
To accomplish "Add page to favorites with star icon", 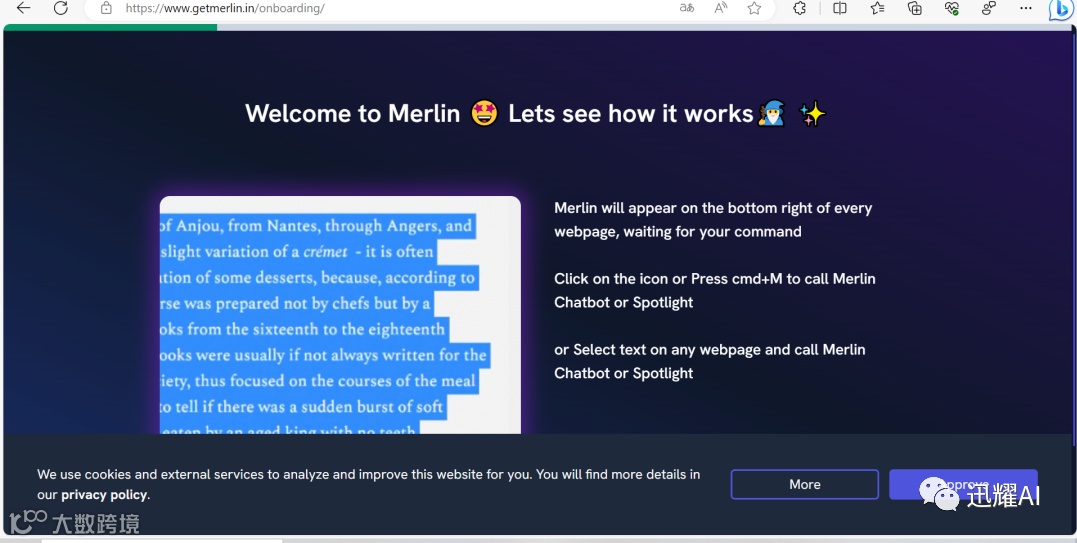I will [754, 8].
